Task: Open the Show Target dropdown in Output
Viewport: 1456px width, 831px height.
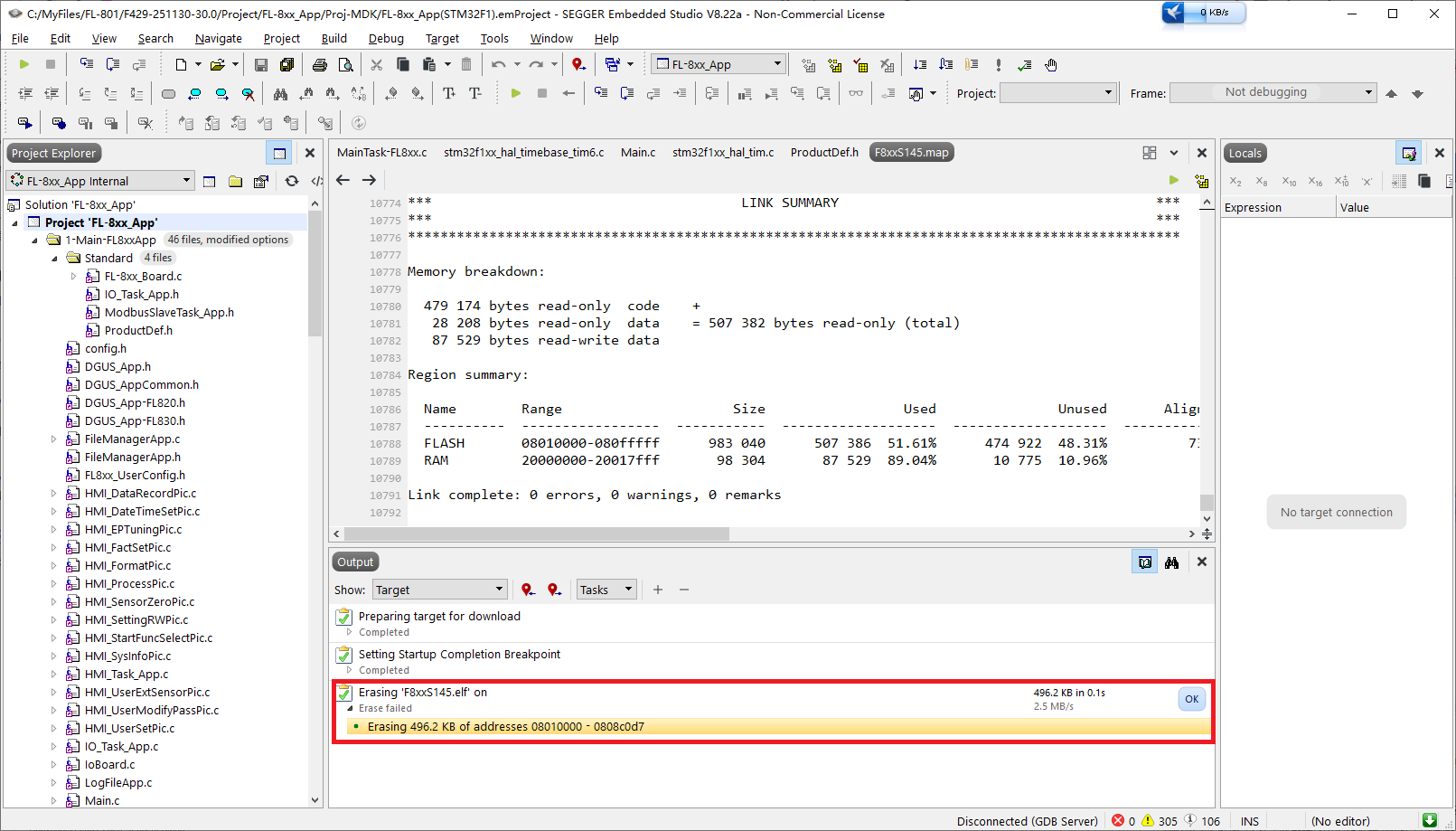Action: pos(439,590)
